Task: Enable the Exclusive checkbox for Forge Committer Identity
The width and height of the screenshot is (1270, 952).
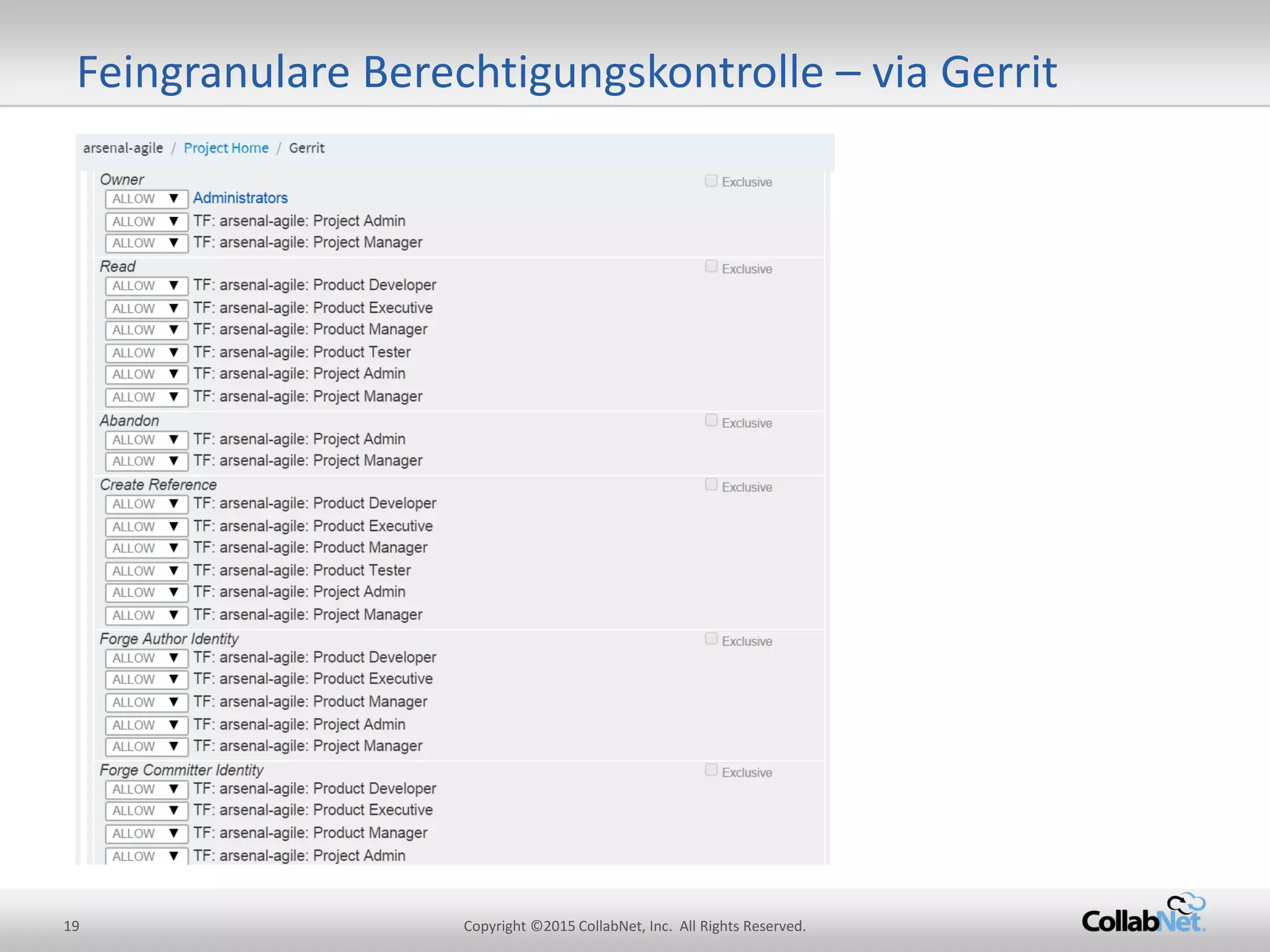Action: 711,770
